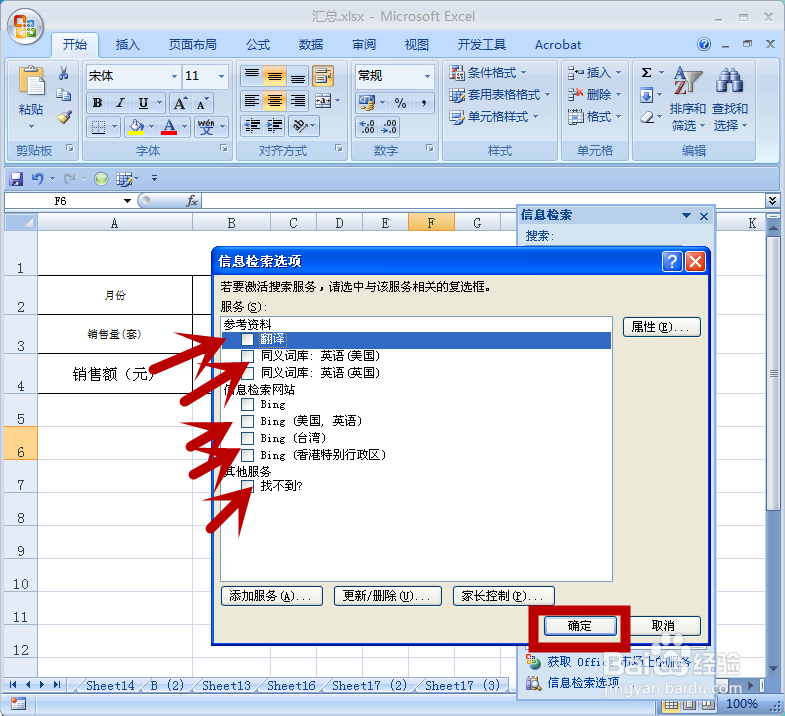The width and height of the screenshot is (785, 716).
Task: Click the 确定 button
Action: coord(580,626)
